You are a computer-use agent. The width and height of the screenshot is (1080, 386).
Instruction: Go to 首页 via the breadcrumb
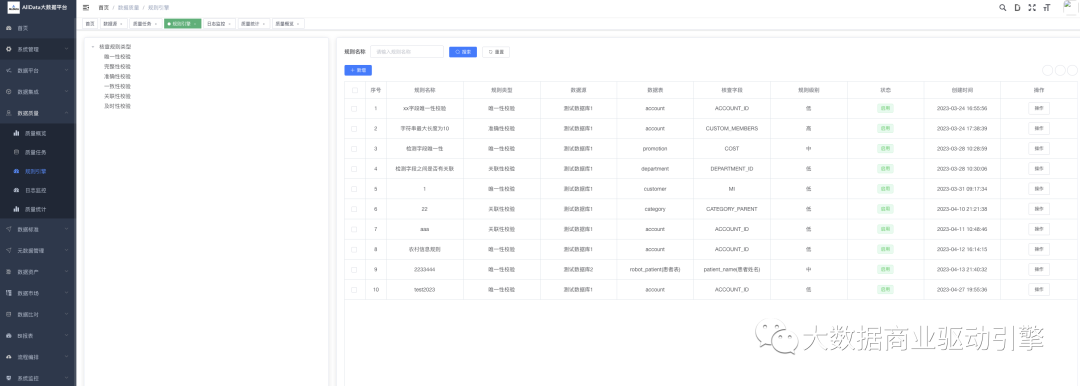(x=103, y=8)
